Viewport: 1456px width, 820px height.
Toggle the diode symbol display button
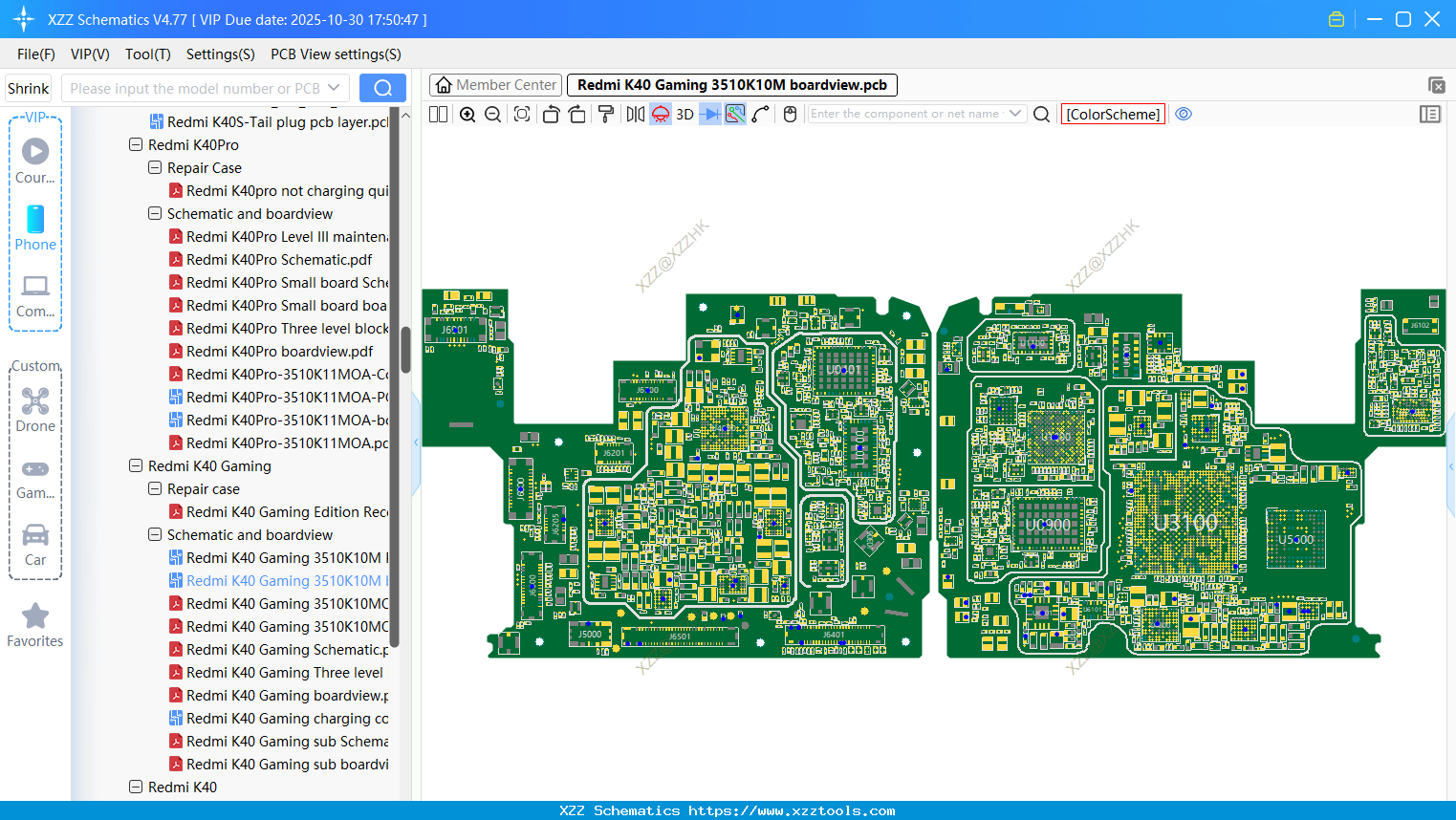(x=709, y=115)
